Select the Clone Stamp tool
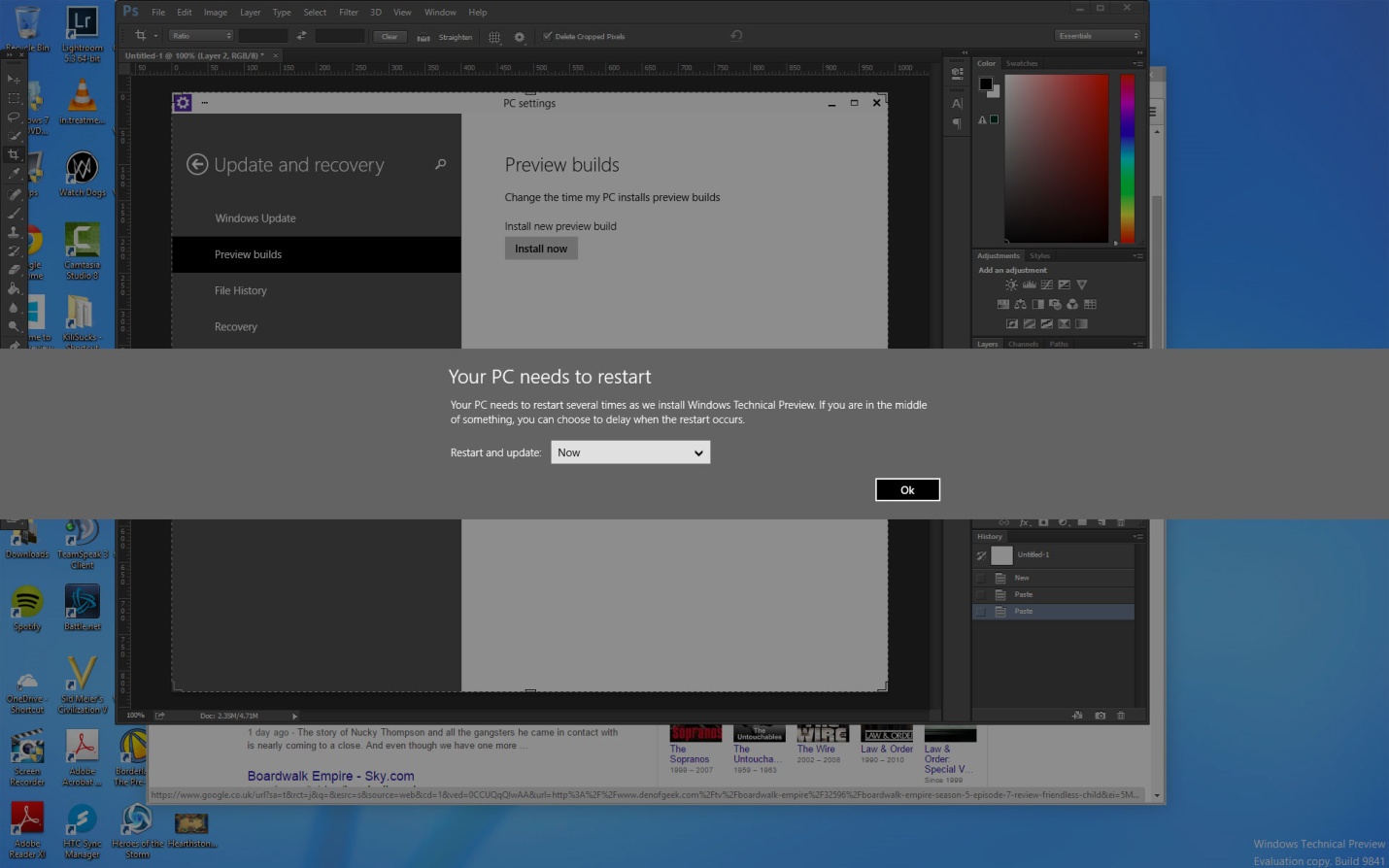 click(14, 231)
